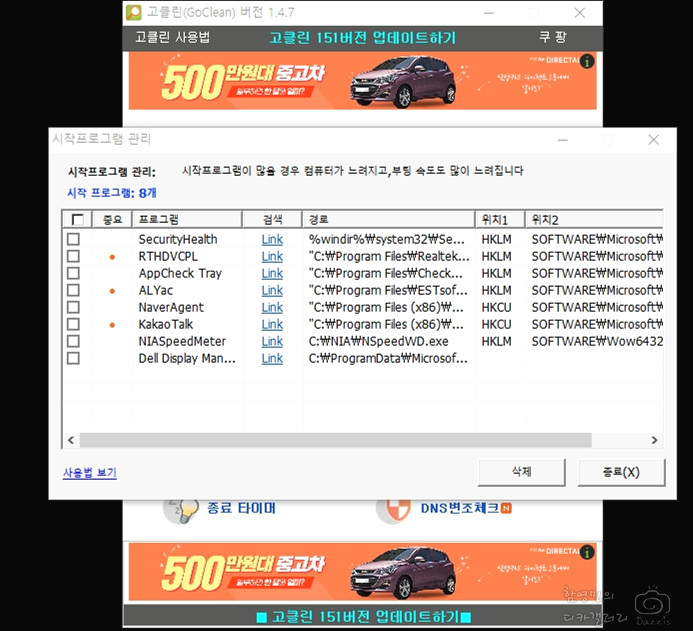Click 고클린 151버전 업데이트하기 in GoClean header

click(x=362, y=38)
